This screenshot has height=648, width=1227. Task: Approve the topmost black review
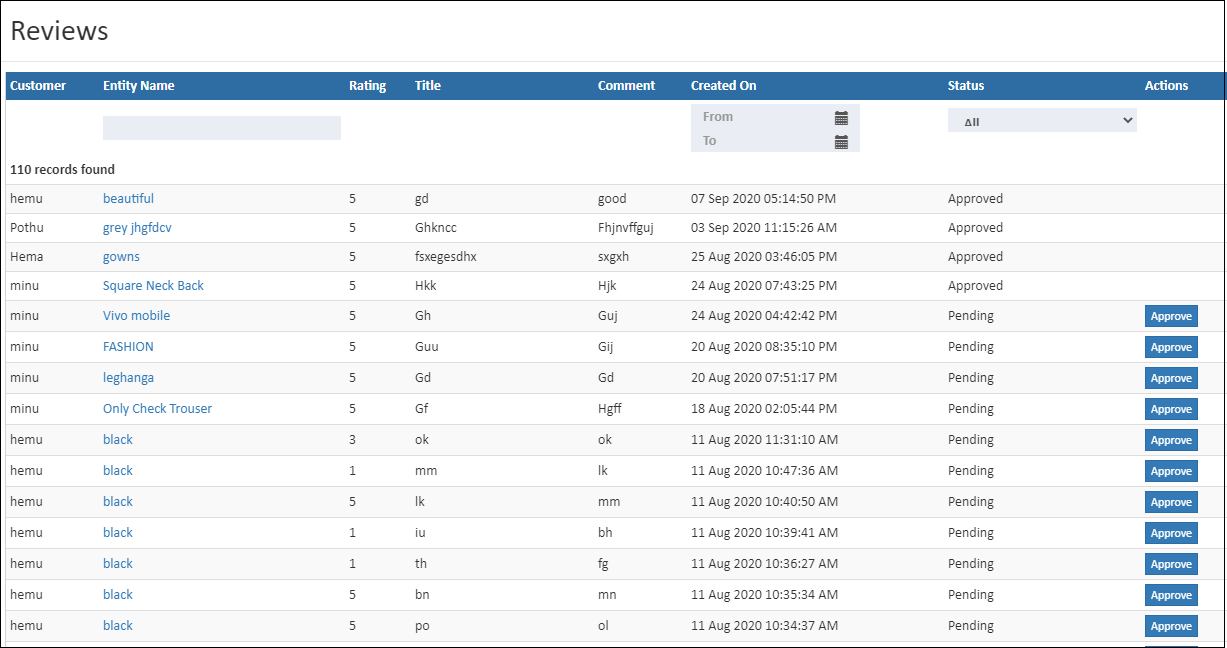tap(1170, 439)
